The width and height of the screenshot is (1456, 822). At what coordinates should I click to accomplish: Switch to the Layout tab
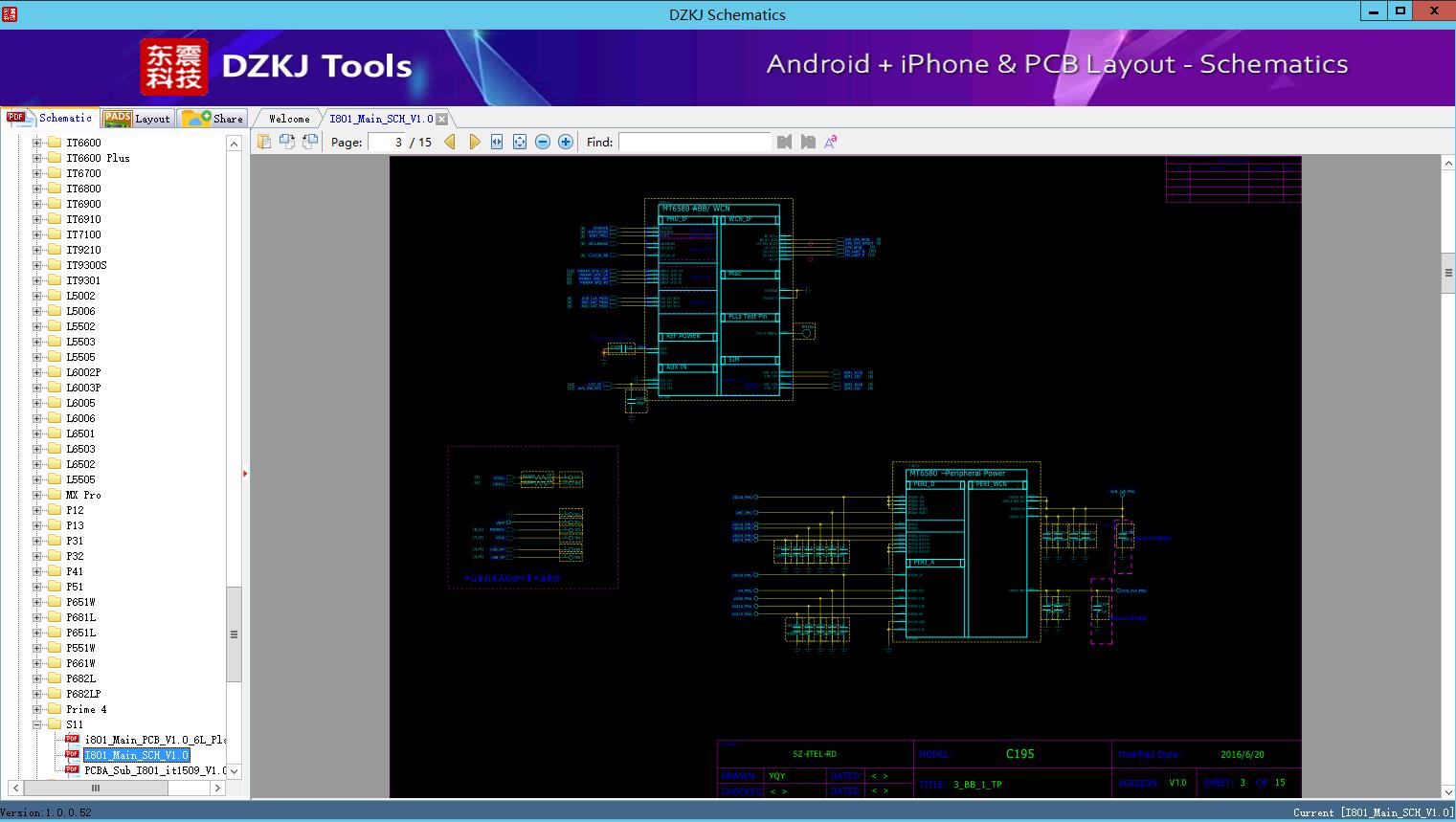(x=137, y=119)
